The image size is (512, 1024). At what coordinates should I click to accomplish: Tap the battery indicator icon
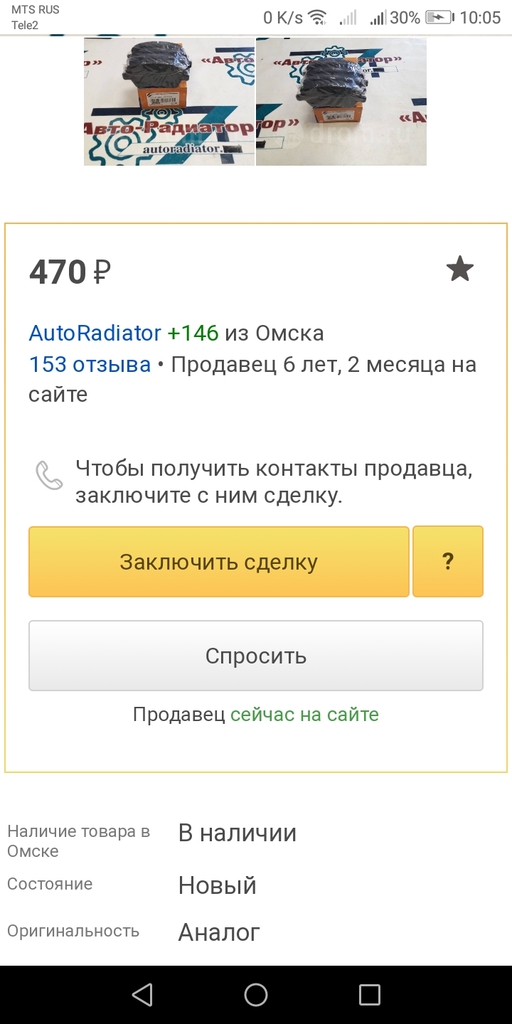point(439,18)
